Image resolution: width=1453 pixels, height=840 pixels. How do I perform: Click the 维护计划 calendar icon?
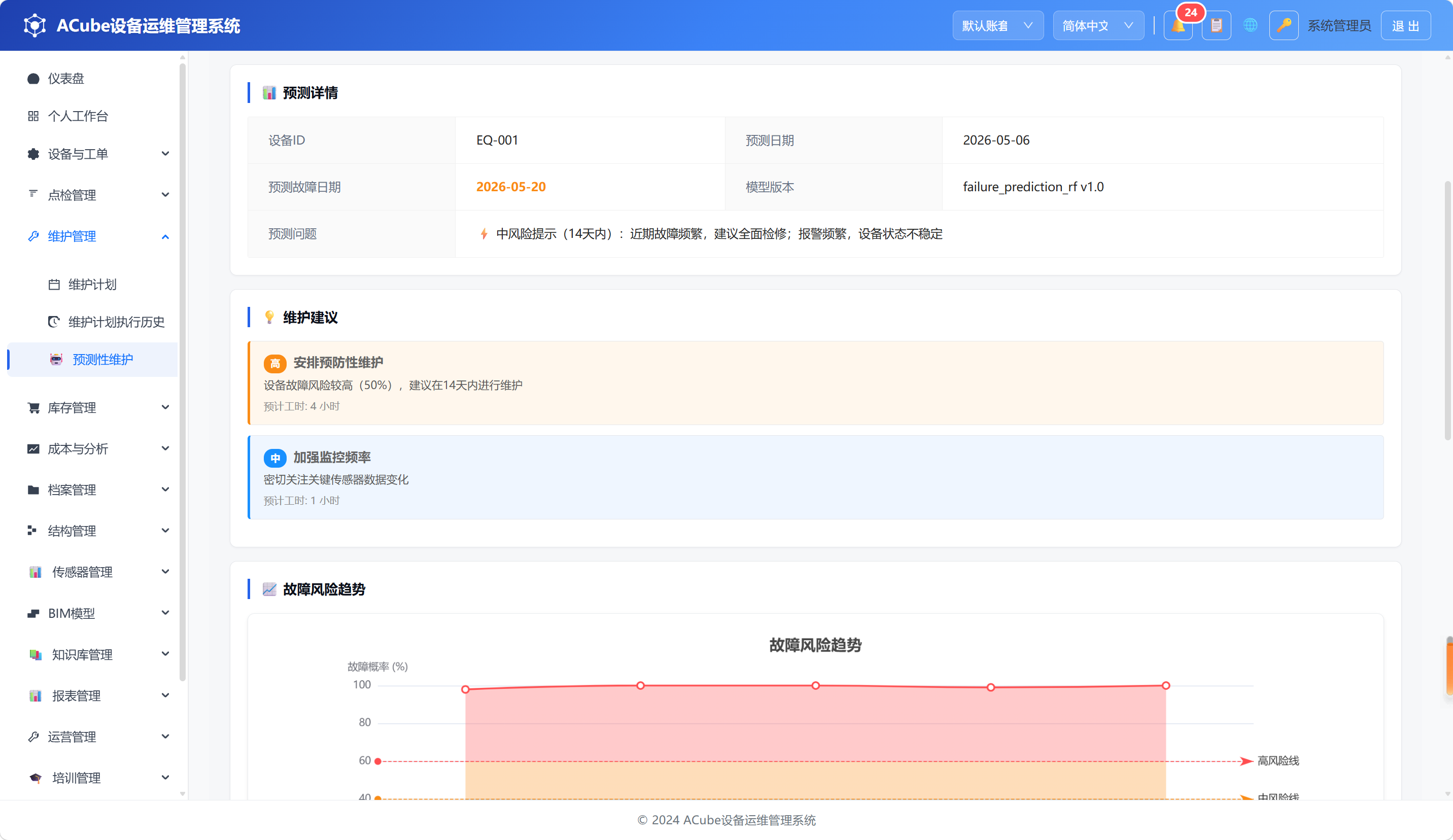[x=54, y=284]
